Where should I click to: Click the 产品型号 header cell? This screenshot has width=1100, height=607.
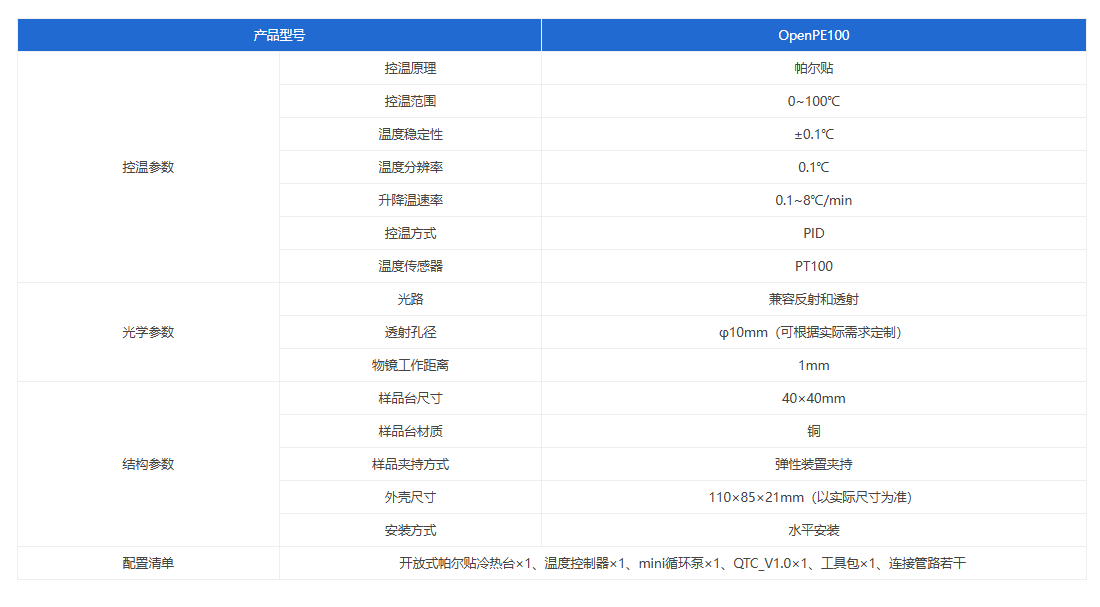point(279,35)
